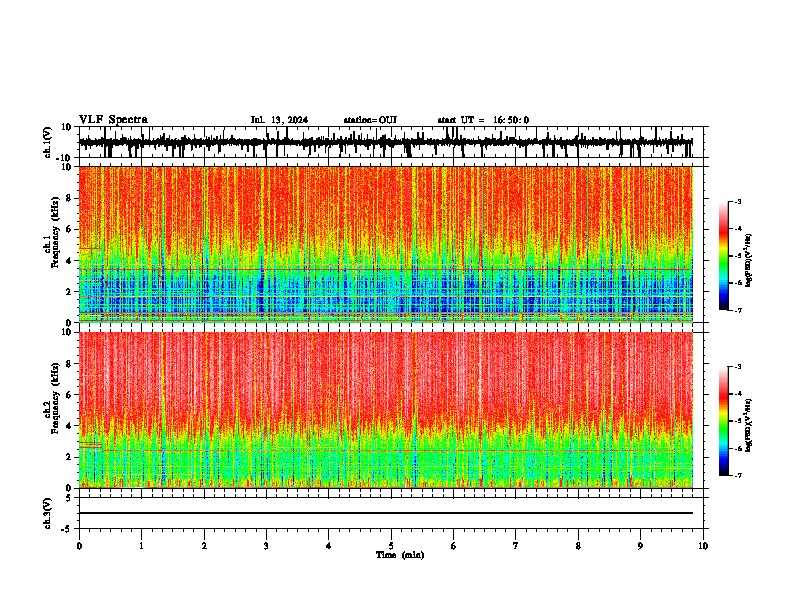
Task: Click the time axis tick label "7"
Action: [516, 546]
